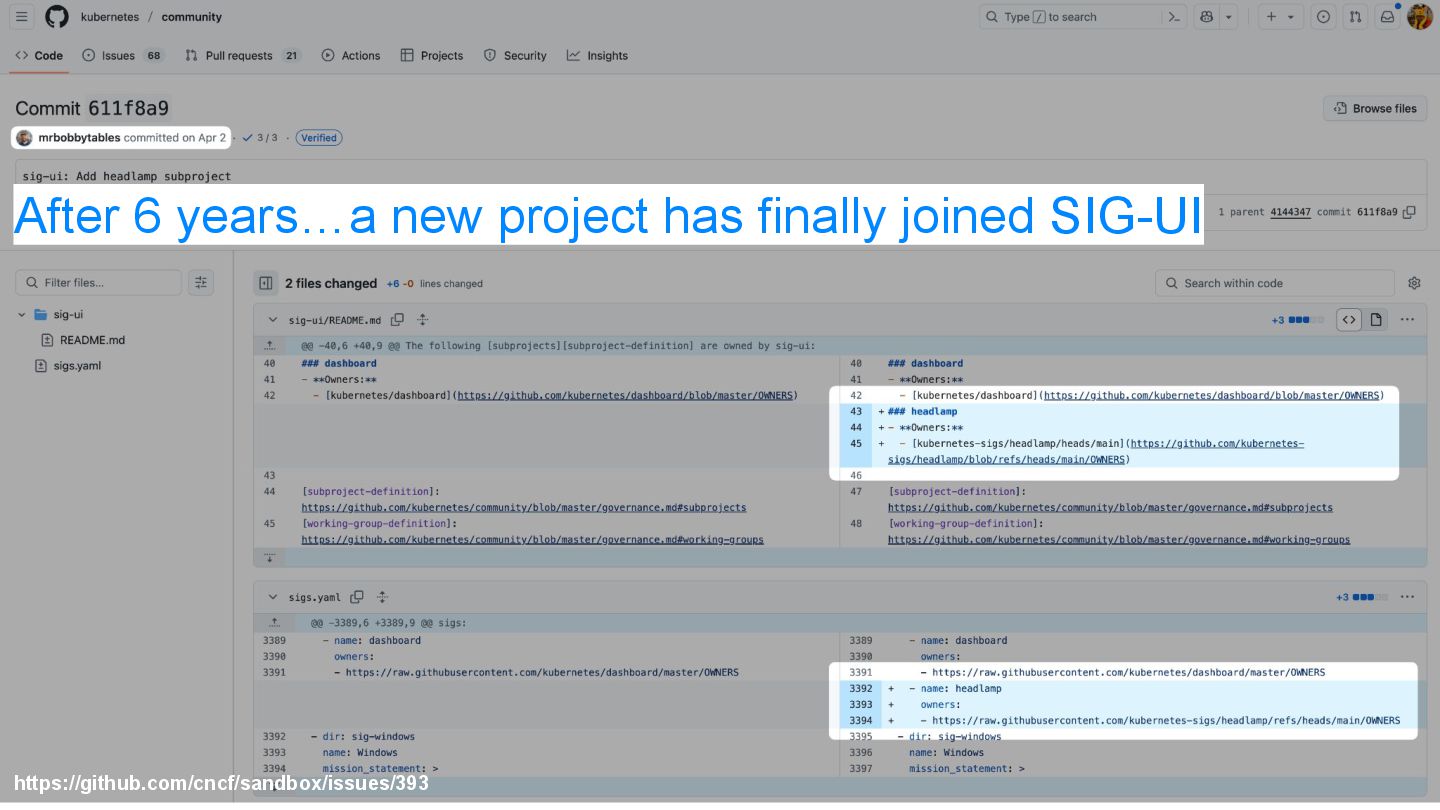Expand lines below in the README.md diff

[269, 557]
